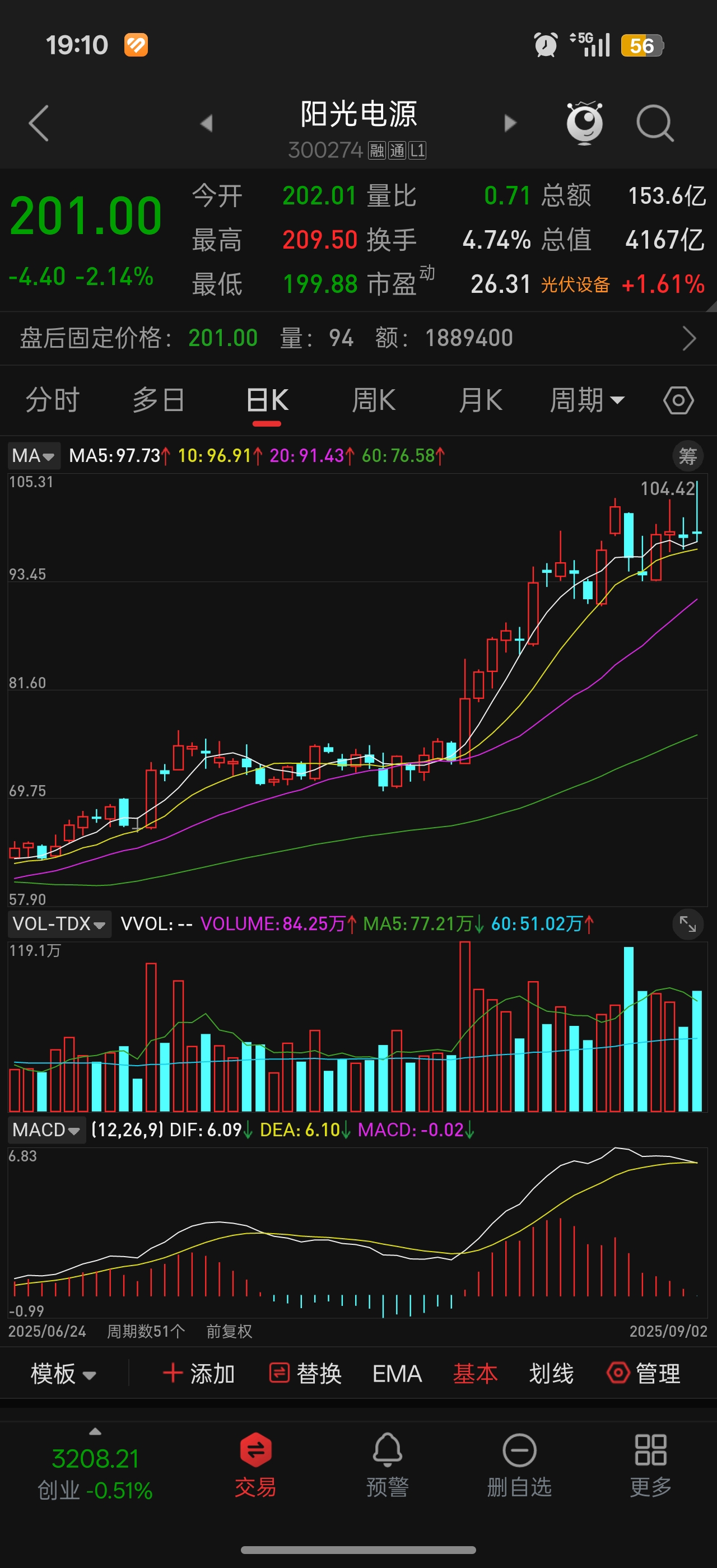
Task: Select the 日K daily candlestick tab
Action: pos(267,400)
